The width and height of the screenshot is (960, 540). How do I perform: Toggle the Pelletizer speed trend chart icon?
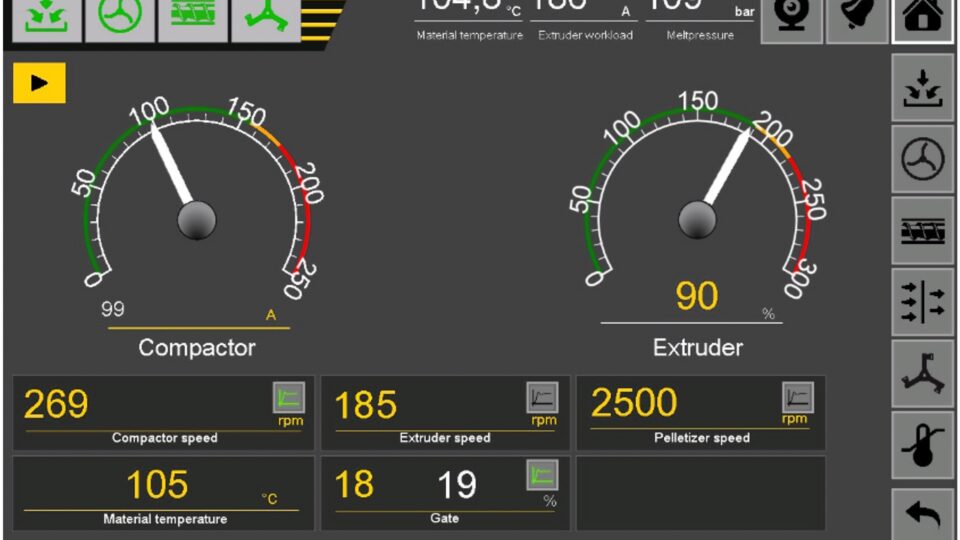[798, 398]
